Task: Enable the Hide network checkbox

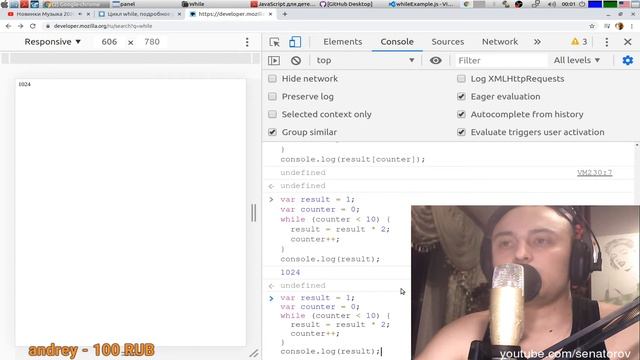Action: pyautogui.click(x=272, y=78)
